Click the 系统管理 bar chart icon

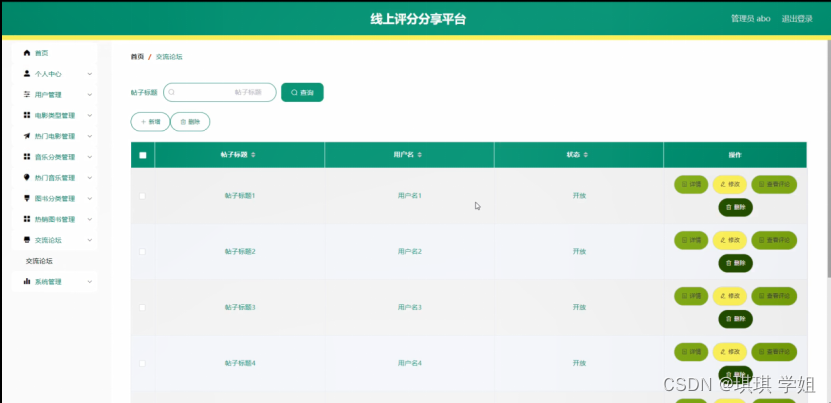[27, 282]
